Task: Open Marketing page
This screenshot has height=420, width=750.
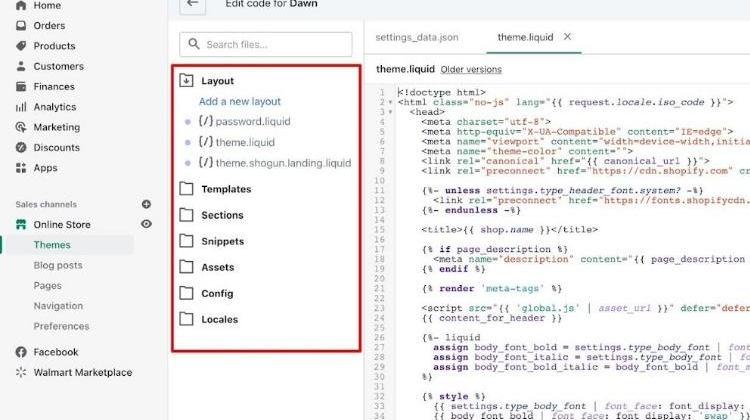Action: [x=56, y=127]
